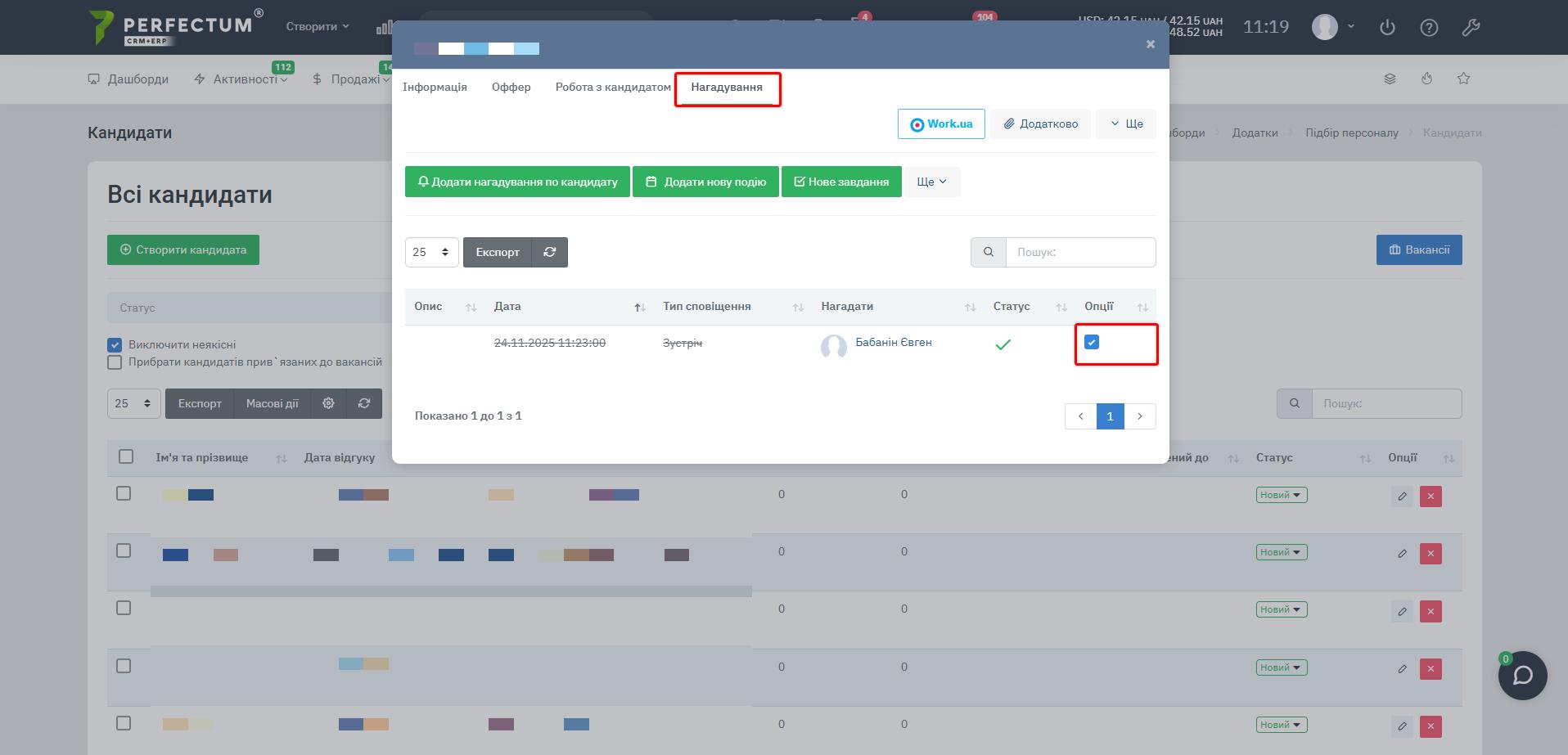1568x755 pixels.
Task: Uncheck the reminder checkbox in Опції column
Action: tap(1092, 342)
